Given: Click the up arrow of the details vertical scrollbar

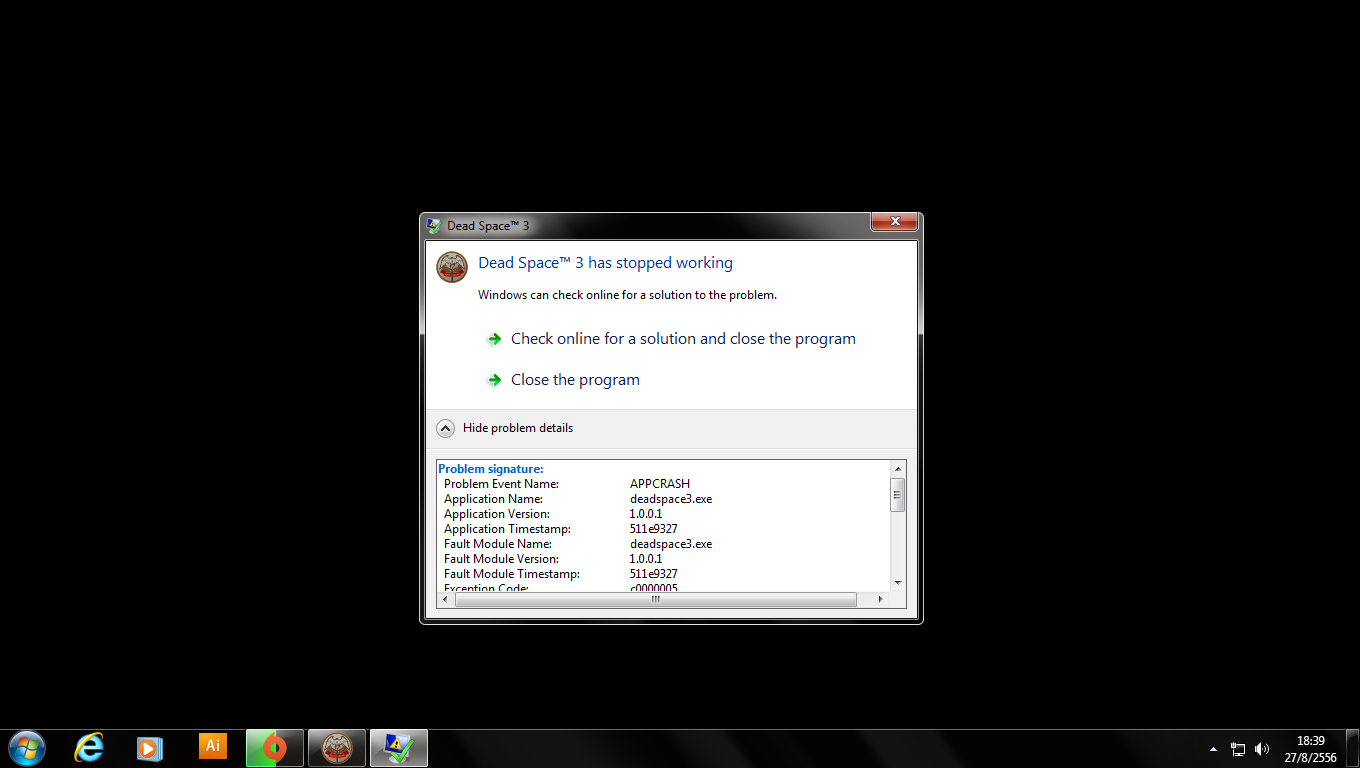Looking at the screenshot, I should [898, 469].
